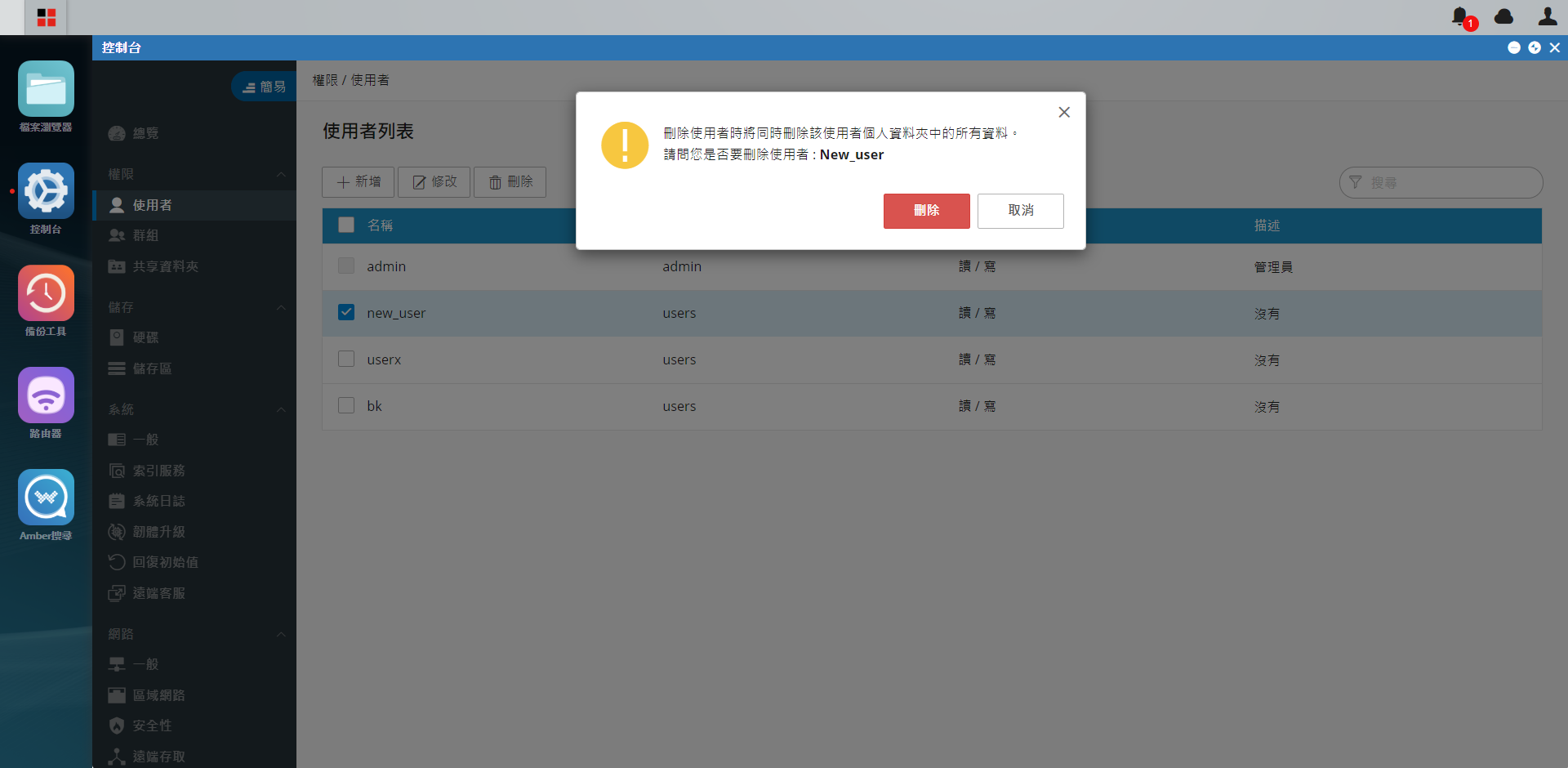Open the user account profile icon
This screenshot has width=1568, height=768.
[1547, 16]
